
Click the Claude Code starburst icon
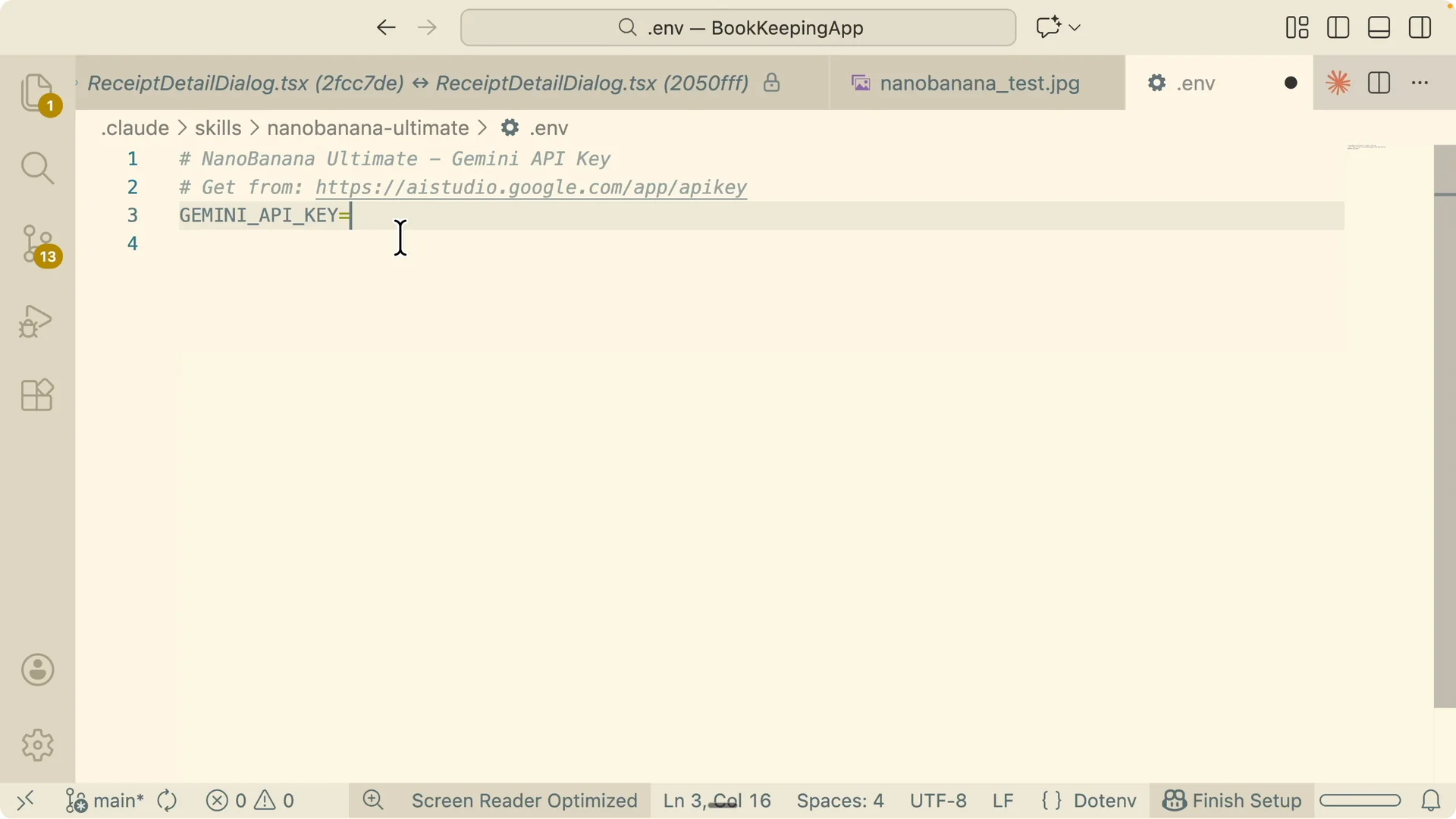coord(1338,83)
